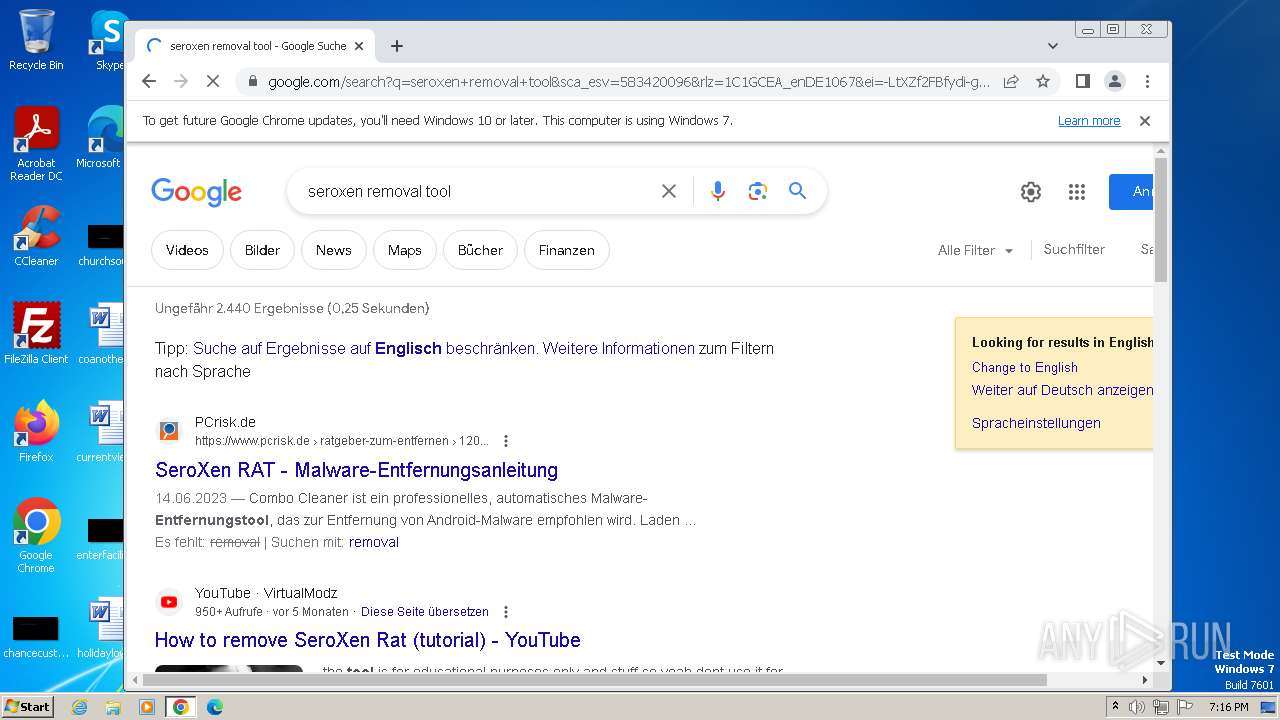This screenshot has width=1280, height=720.
Task: Select the Maps filter chip
Action: (x=405, y=250)
